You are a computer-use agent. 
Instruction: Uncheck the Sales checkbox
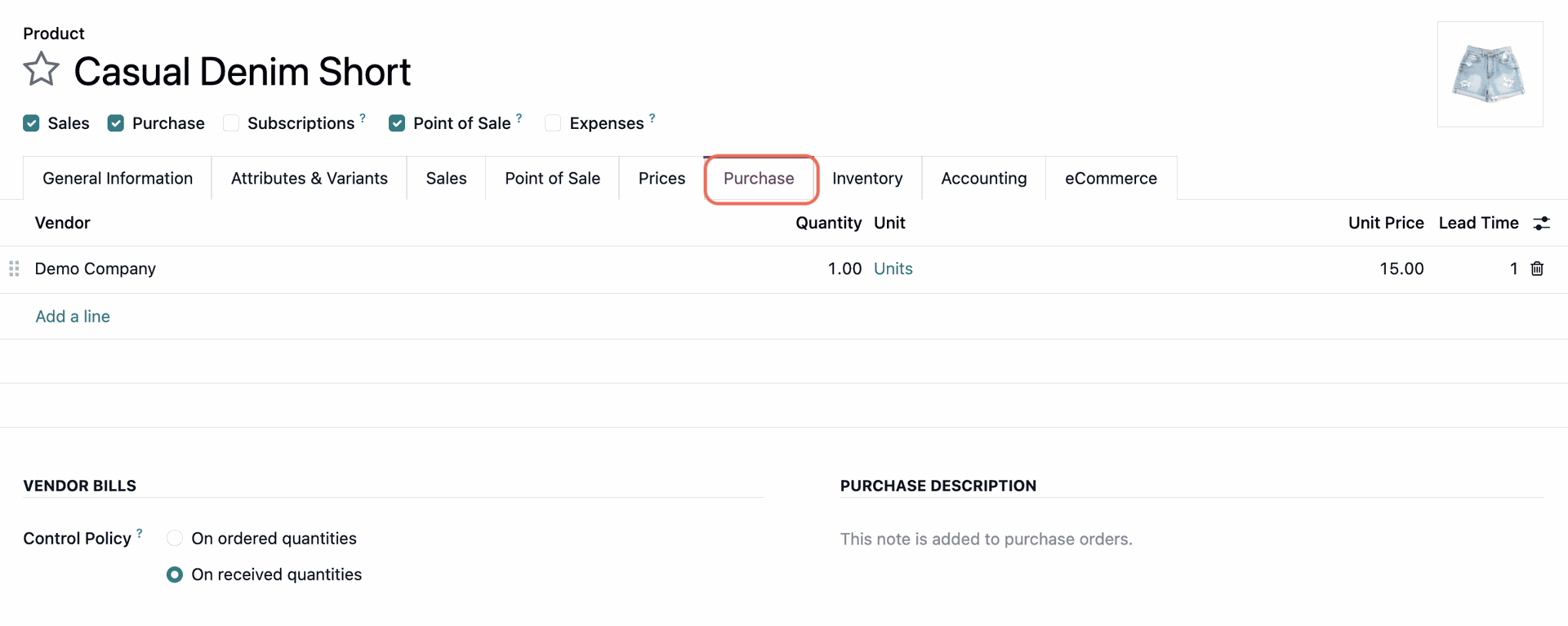(x=32, y=123)
